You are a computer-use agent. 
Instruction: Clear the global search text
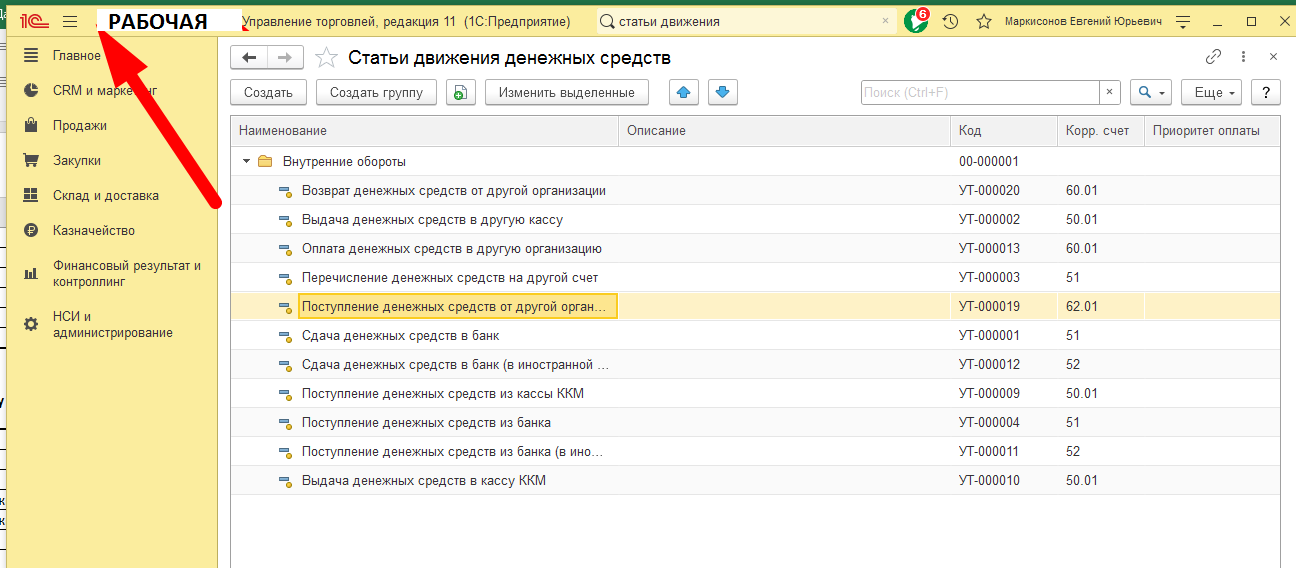[x=885, y=21]
